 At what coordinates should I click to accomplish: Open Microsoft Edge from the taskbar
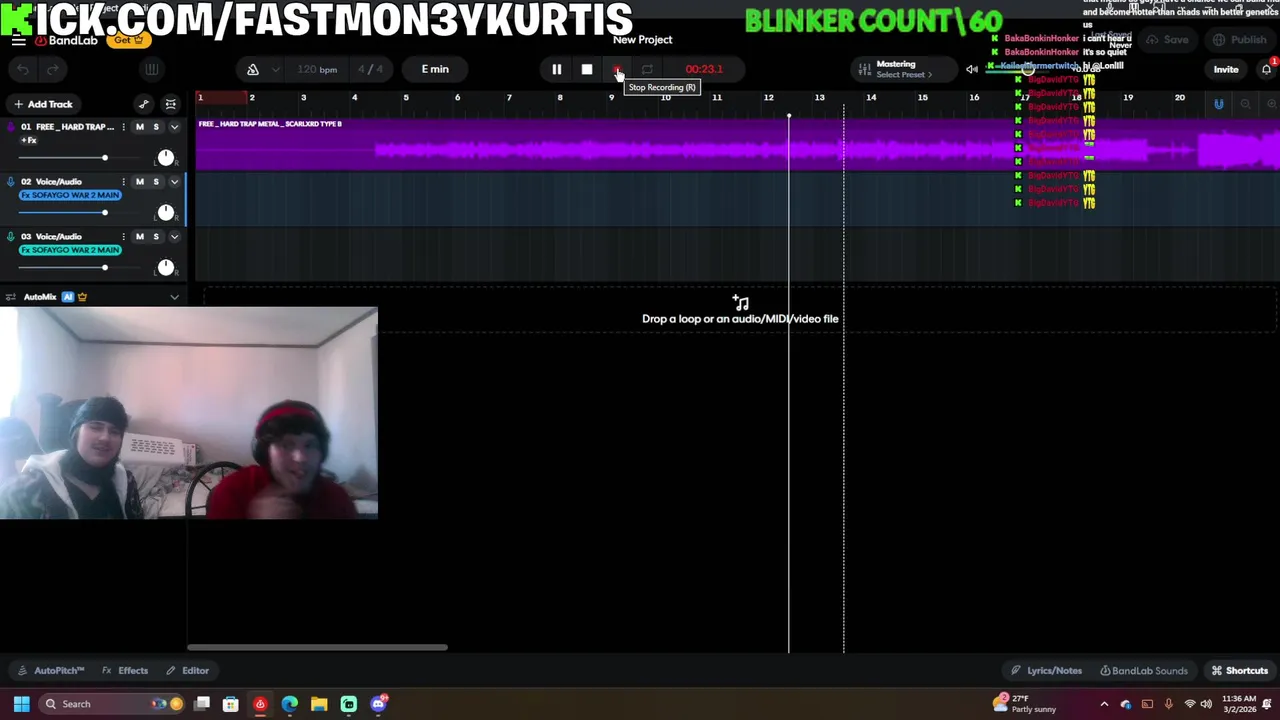click(x=290, y=704)
